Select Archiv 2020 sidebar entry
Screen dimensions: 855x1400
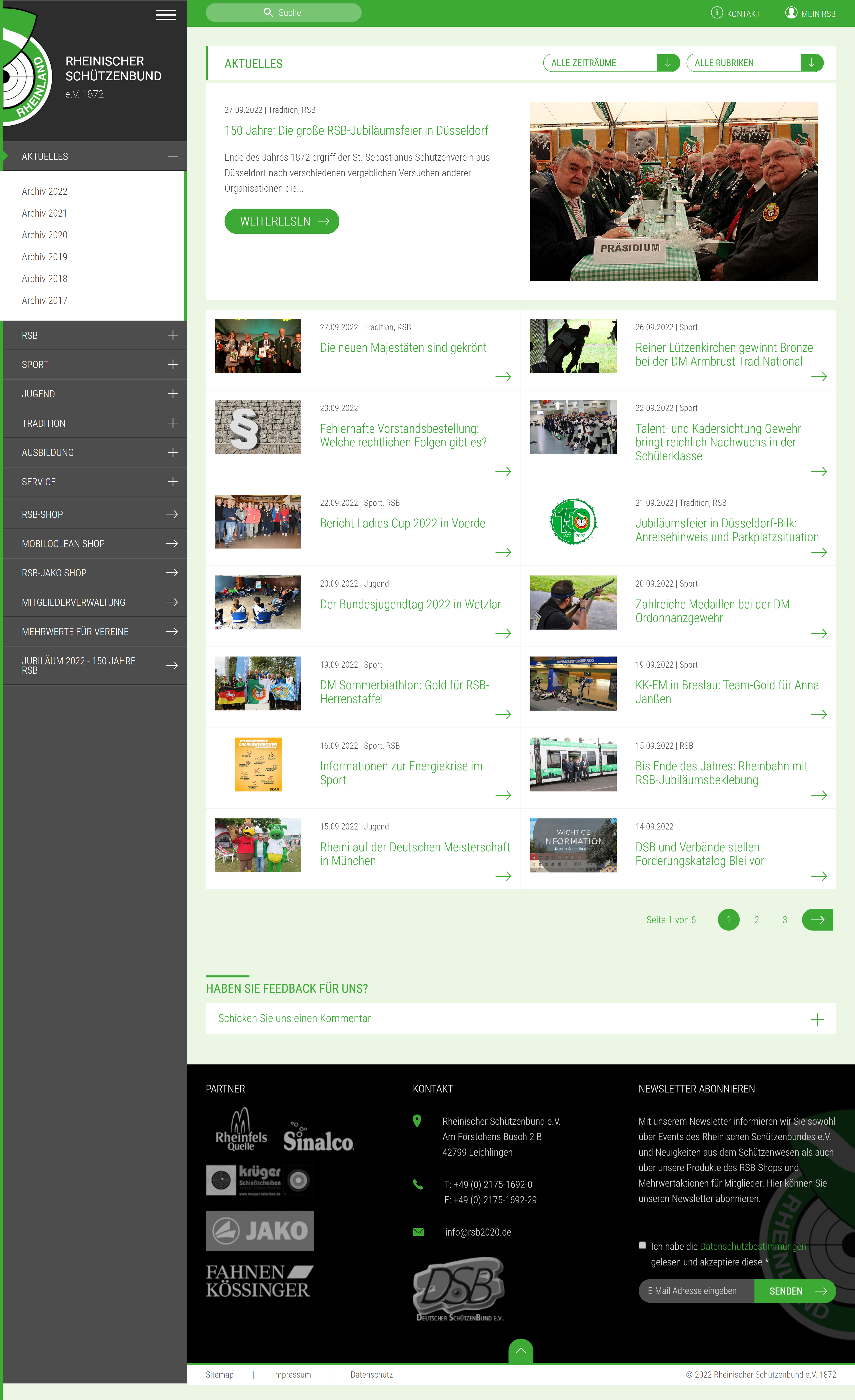[44, 235]
